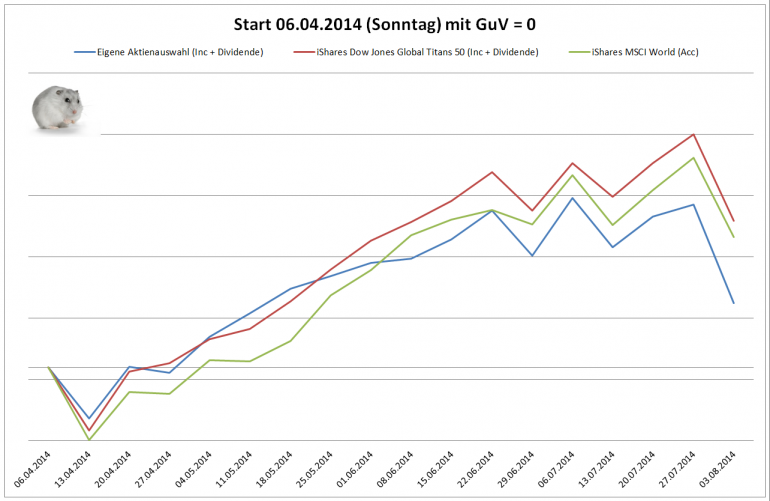Click blue line peak at 06.07.2014
Screen dimensions: 770x501
tap(572, 198)
